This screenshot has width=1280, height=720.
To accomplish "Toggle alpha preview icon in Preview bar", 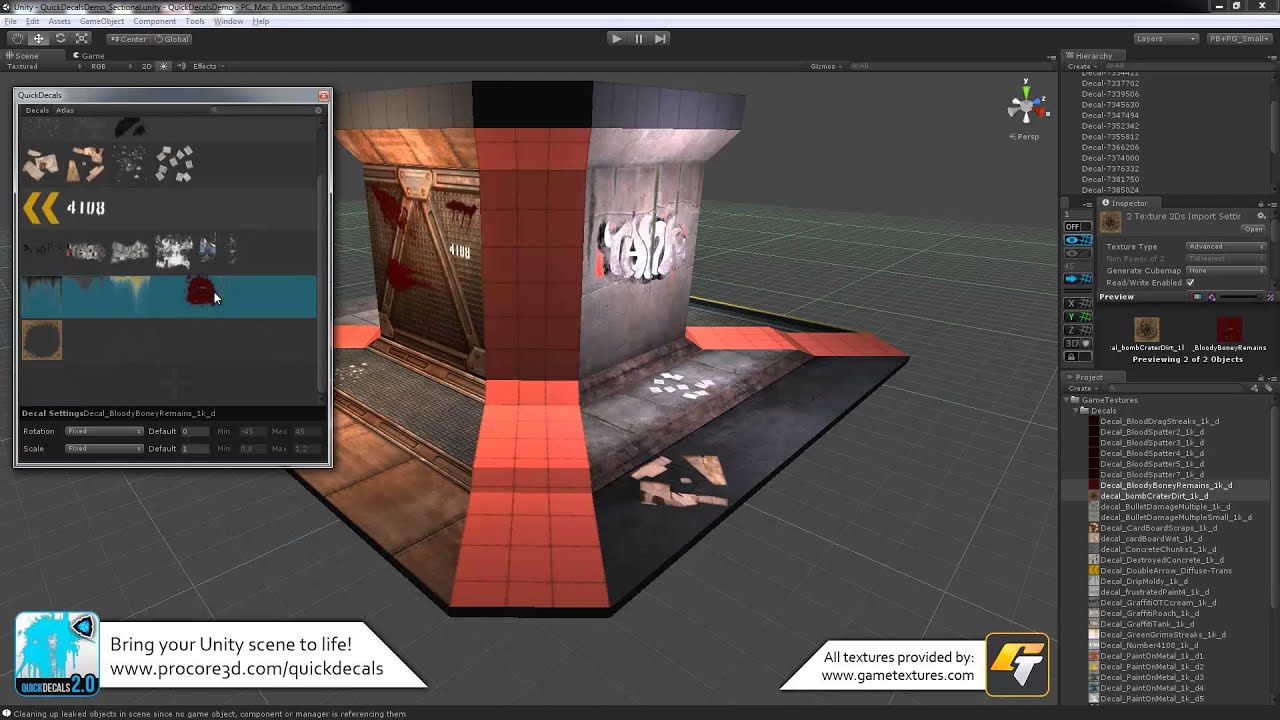I will coord(1211,297).
